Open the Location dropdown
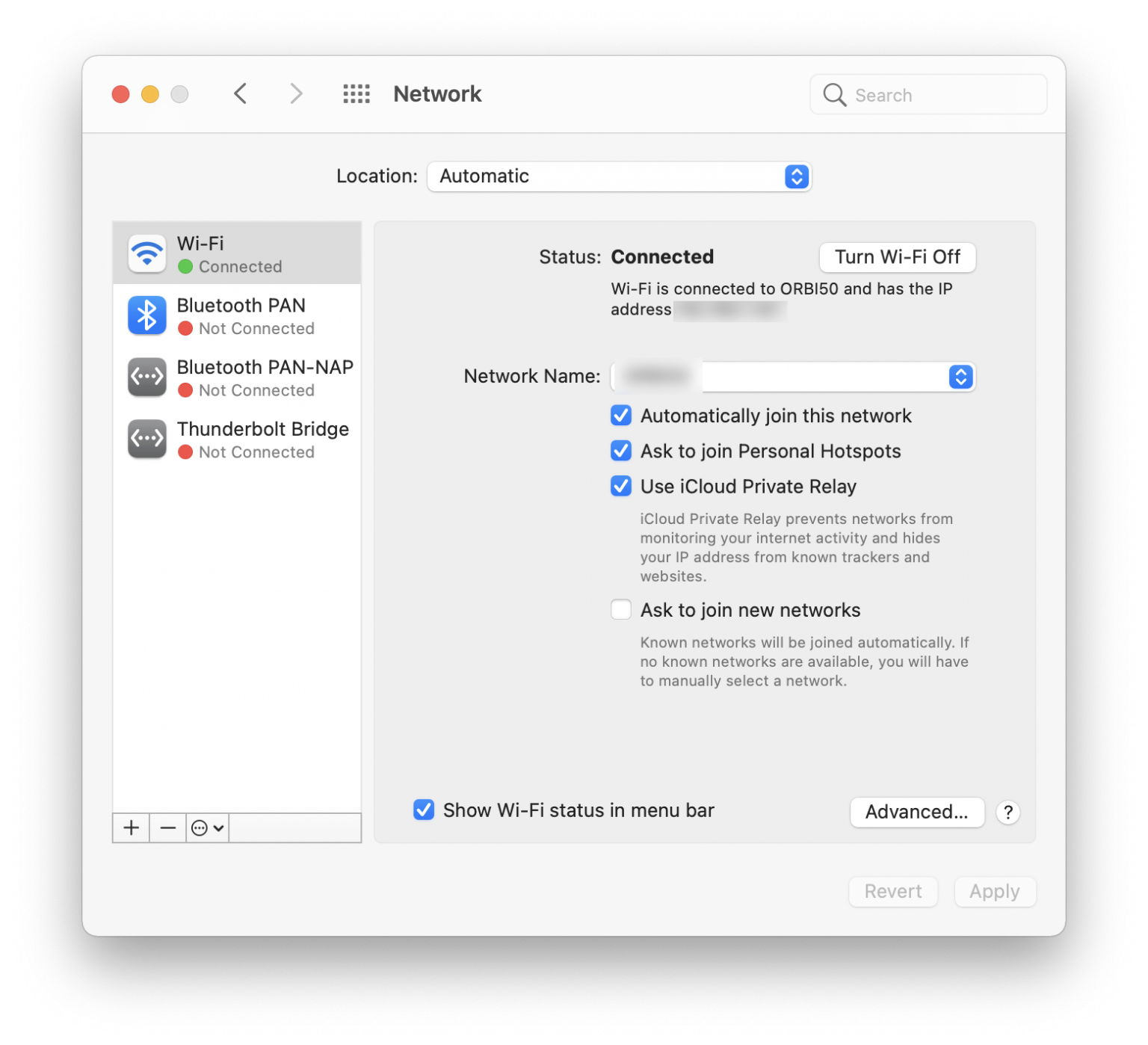The width and height of the screenshot is (1148, 1045). click(796, 176)
